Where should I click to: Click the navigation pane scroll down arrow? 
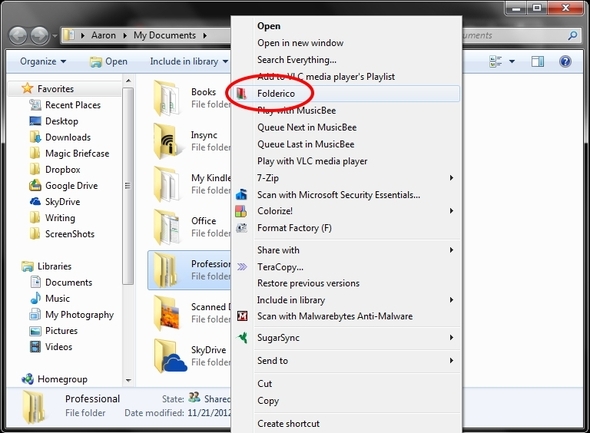click(128, 380)
